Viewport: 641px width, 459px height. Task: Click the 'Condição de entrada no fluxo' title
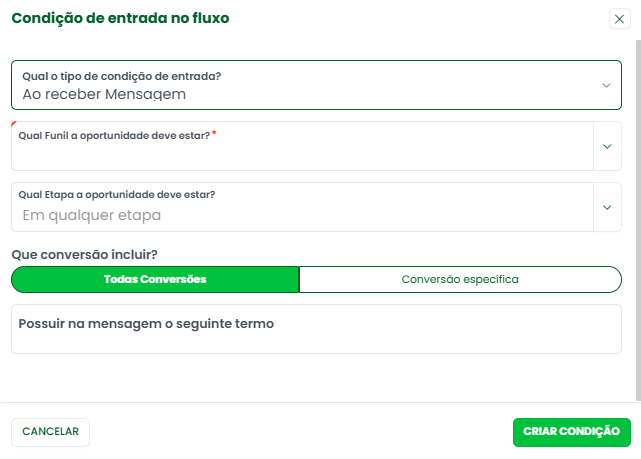point(120,18)
